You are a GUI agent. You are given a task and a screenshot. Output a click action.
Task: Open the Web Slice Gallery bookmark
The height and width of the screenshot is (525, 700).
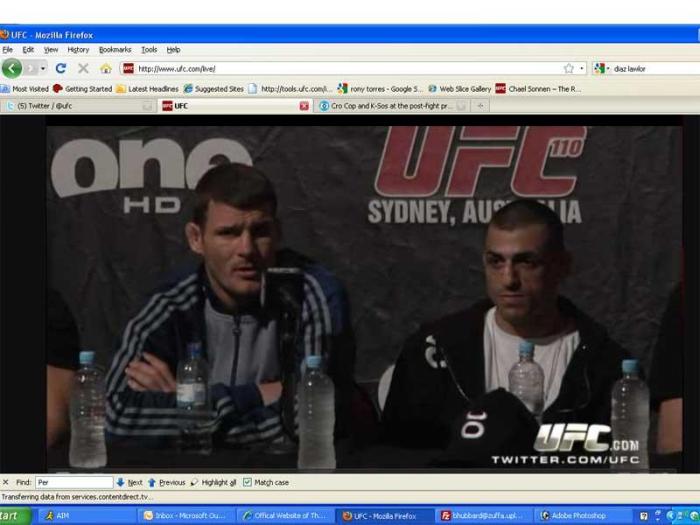point(459,89)
